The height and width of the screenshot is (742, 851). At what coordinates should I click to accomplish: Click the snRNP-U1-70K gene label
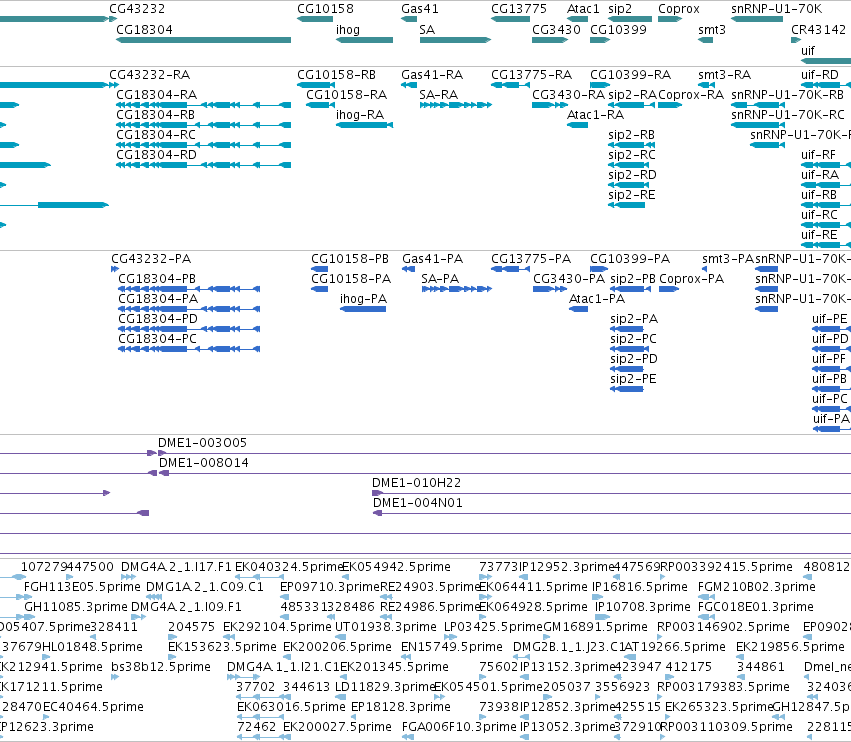(x=776, y=9)
